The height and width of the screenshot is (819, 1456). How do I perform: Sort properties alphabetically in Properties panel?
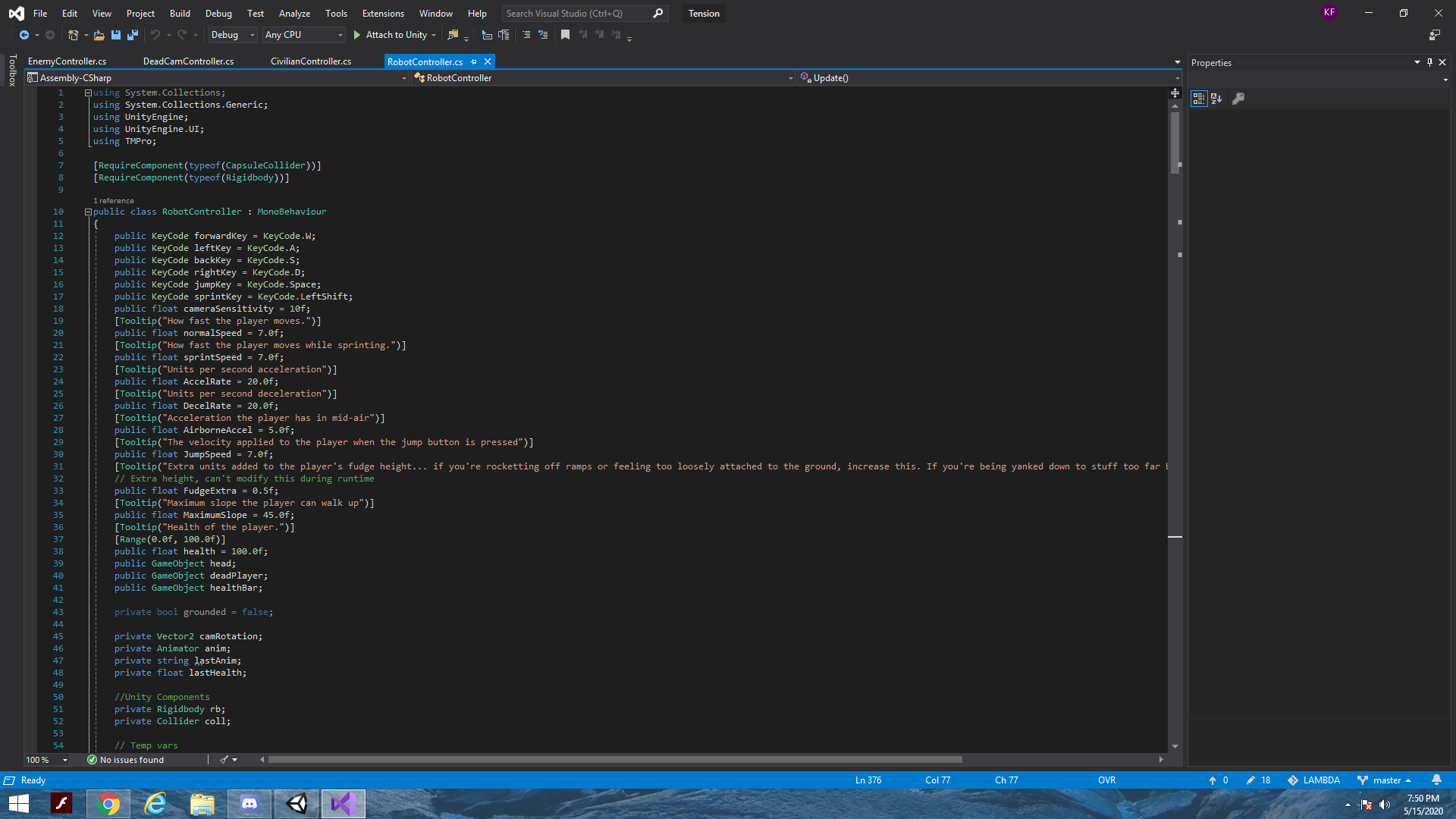1216,99
